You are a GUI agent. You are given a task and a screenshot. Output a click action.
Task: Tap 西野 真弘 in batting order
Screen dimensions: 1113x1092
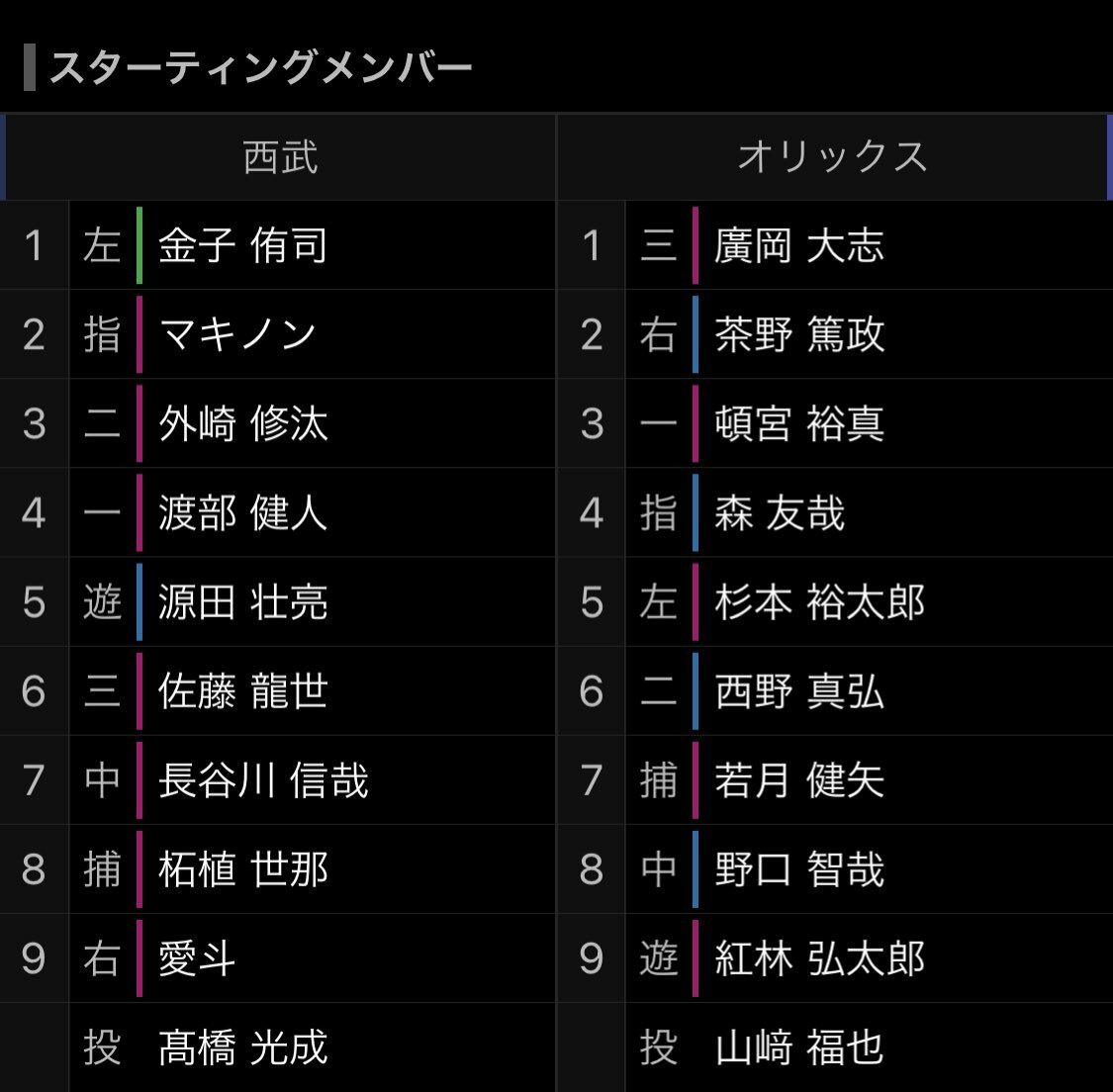[799, 691]
